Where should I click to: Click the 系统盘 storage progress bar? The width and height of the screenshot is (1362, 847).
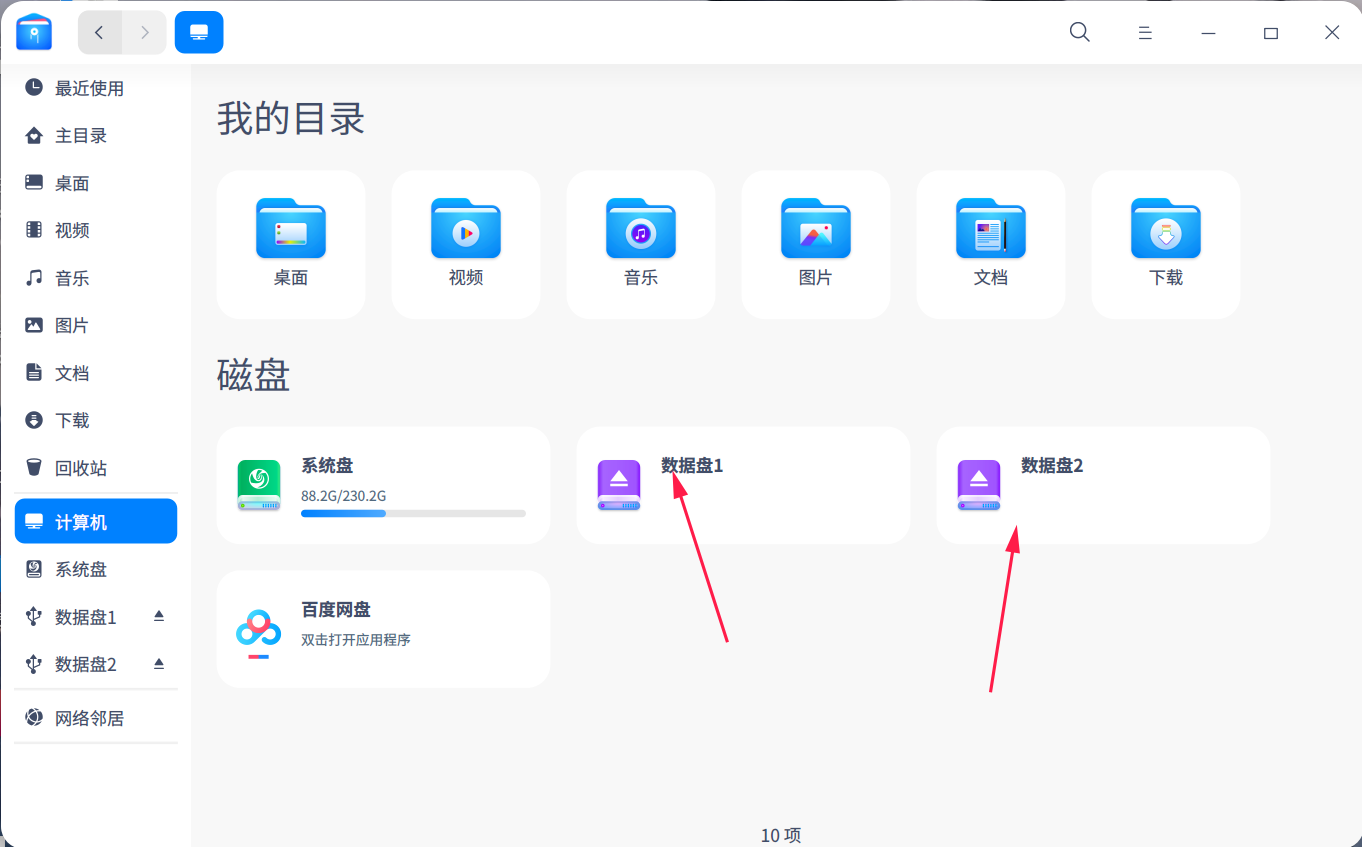(413, 513)
